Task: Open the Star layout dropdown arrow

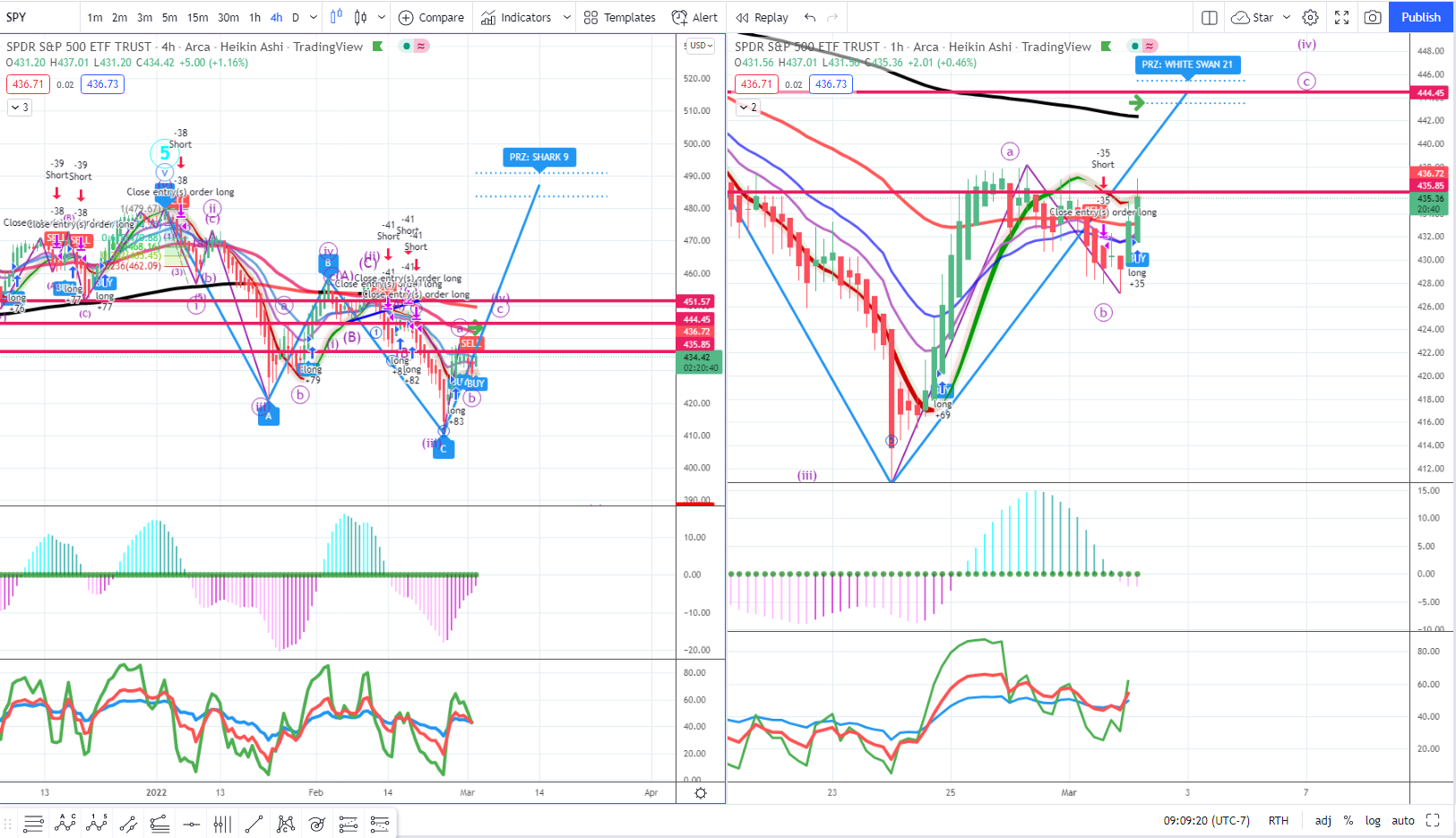Action: [1287, 17]
